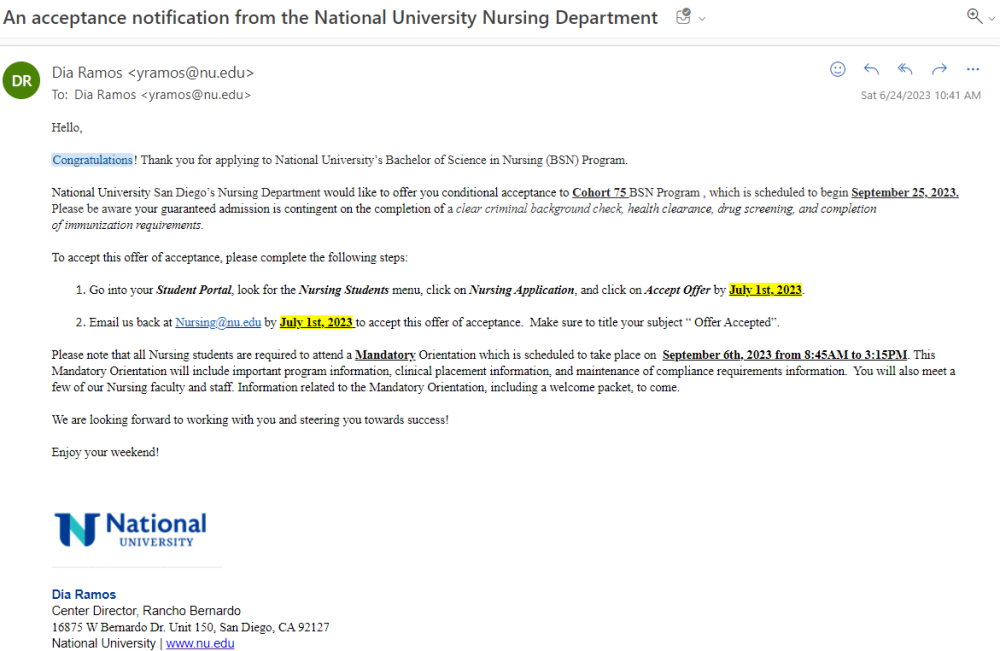Click the To recipient Dia Ramos

coord(163,95)
